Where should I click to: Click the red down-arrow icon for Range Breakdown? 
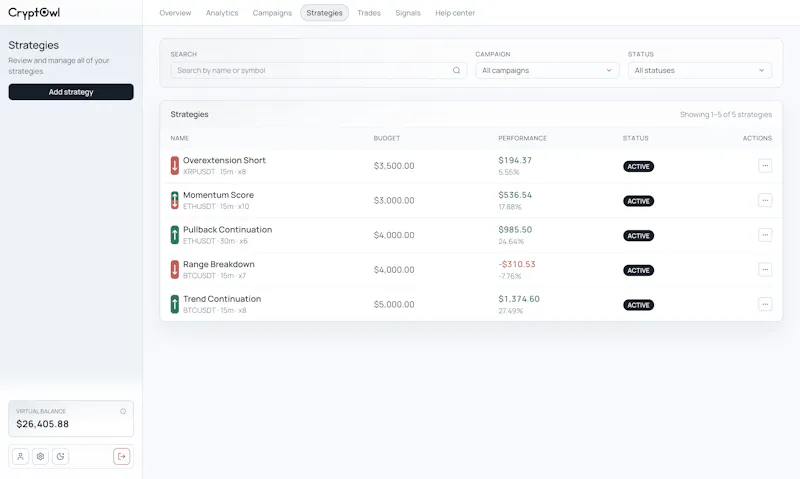click(174, 270)
